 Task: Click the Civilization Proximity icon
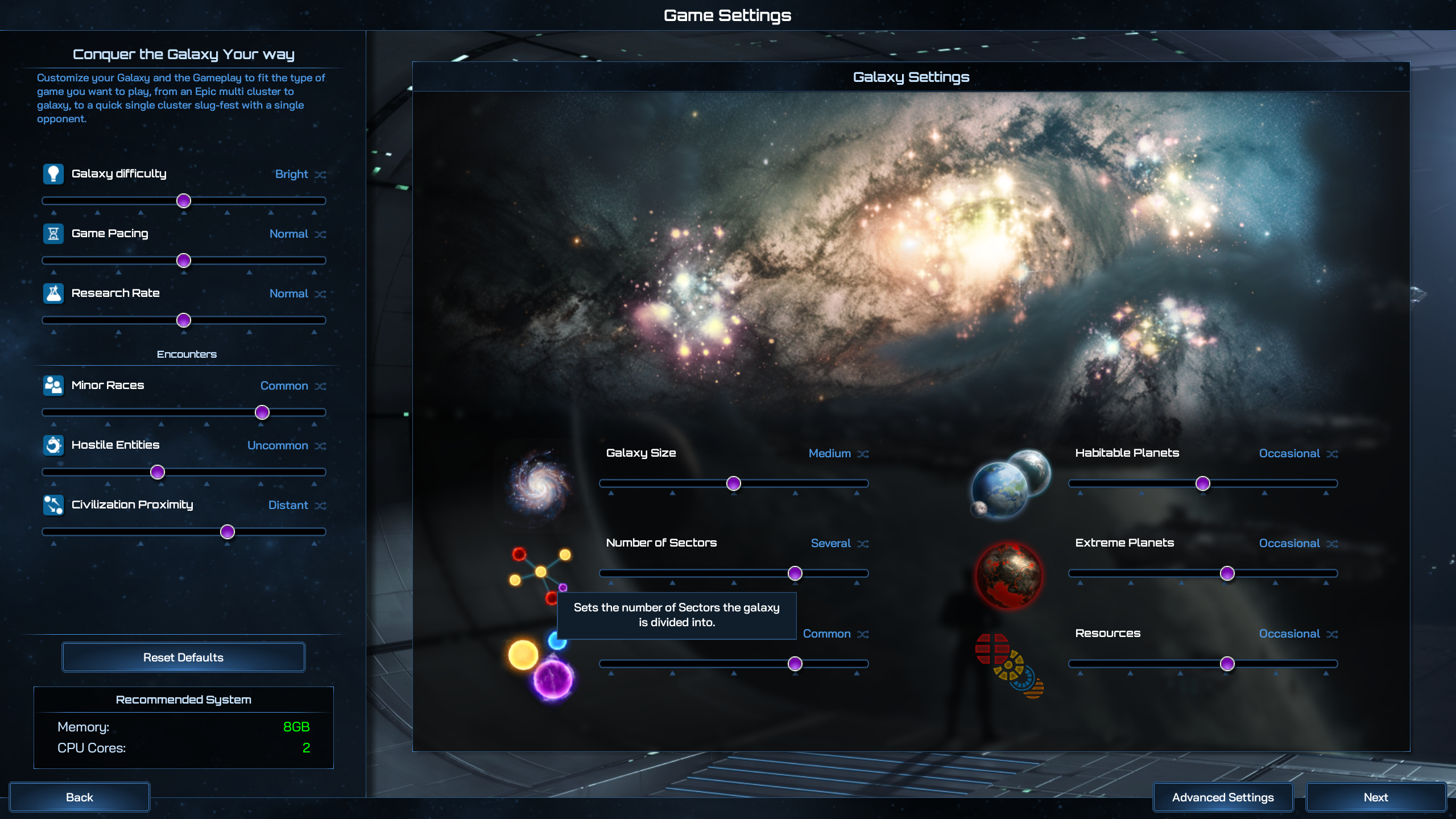(52, 504)
